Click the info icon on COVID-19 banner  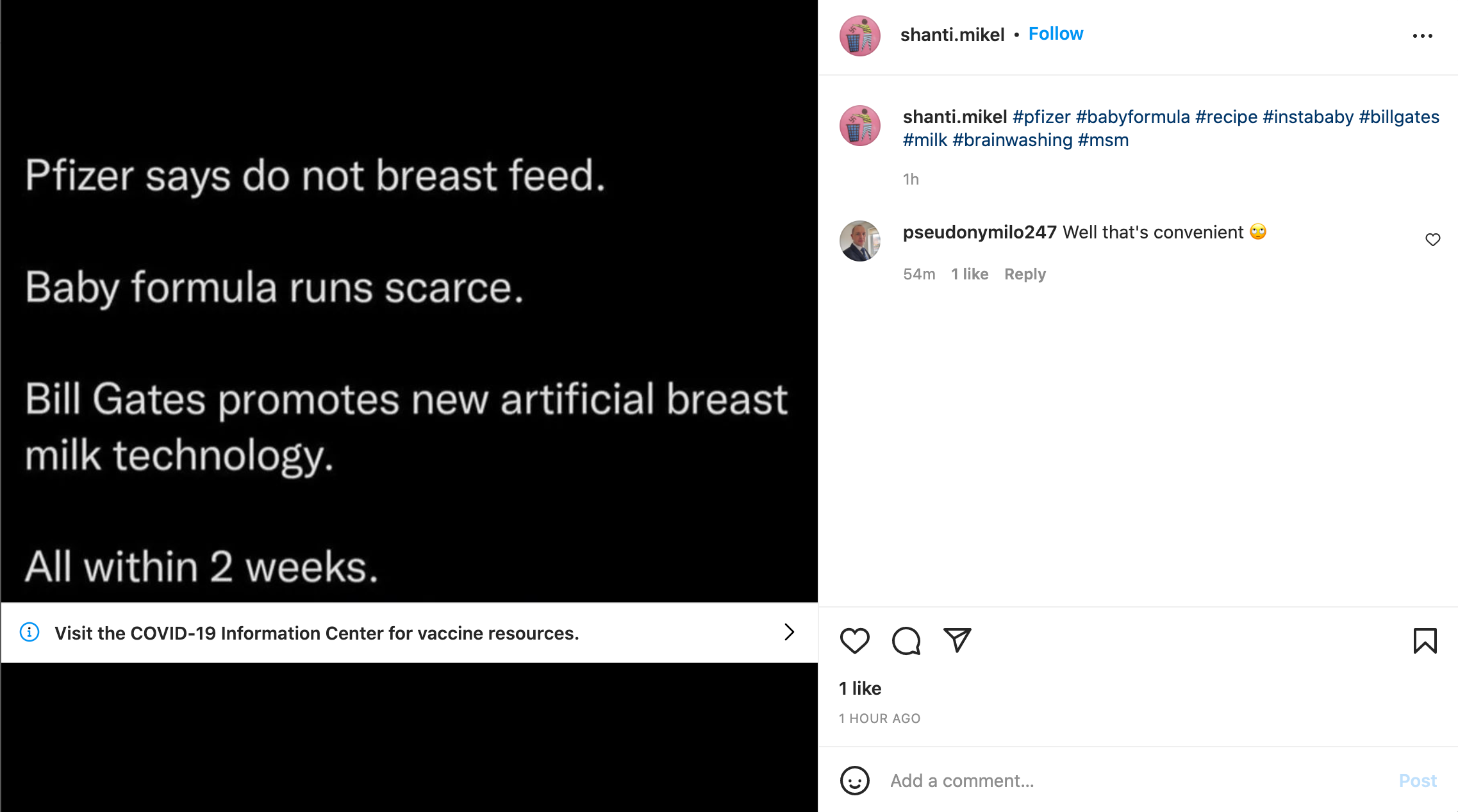[29, 633]
